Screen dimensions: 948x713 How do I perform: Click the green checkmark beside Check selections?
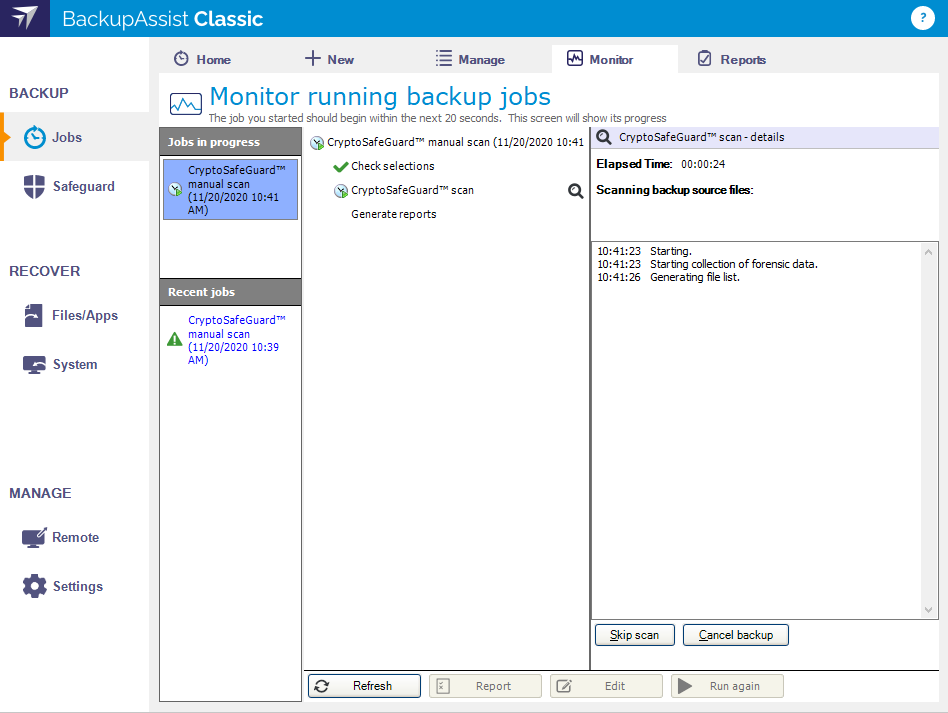tap(340, 166)
